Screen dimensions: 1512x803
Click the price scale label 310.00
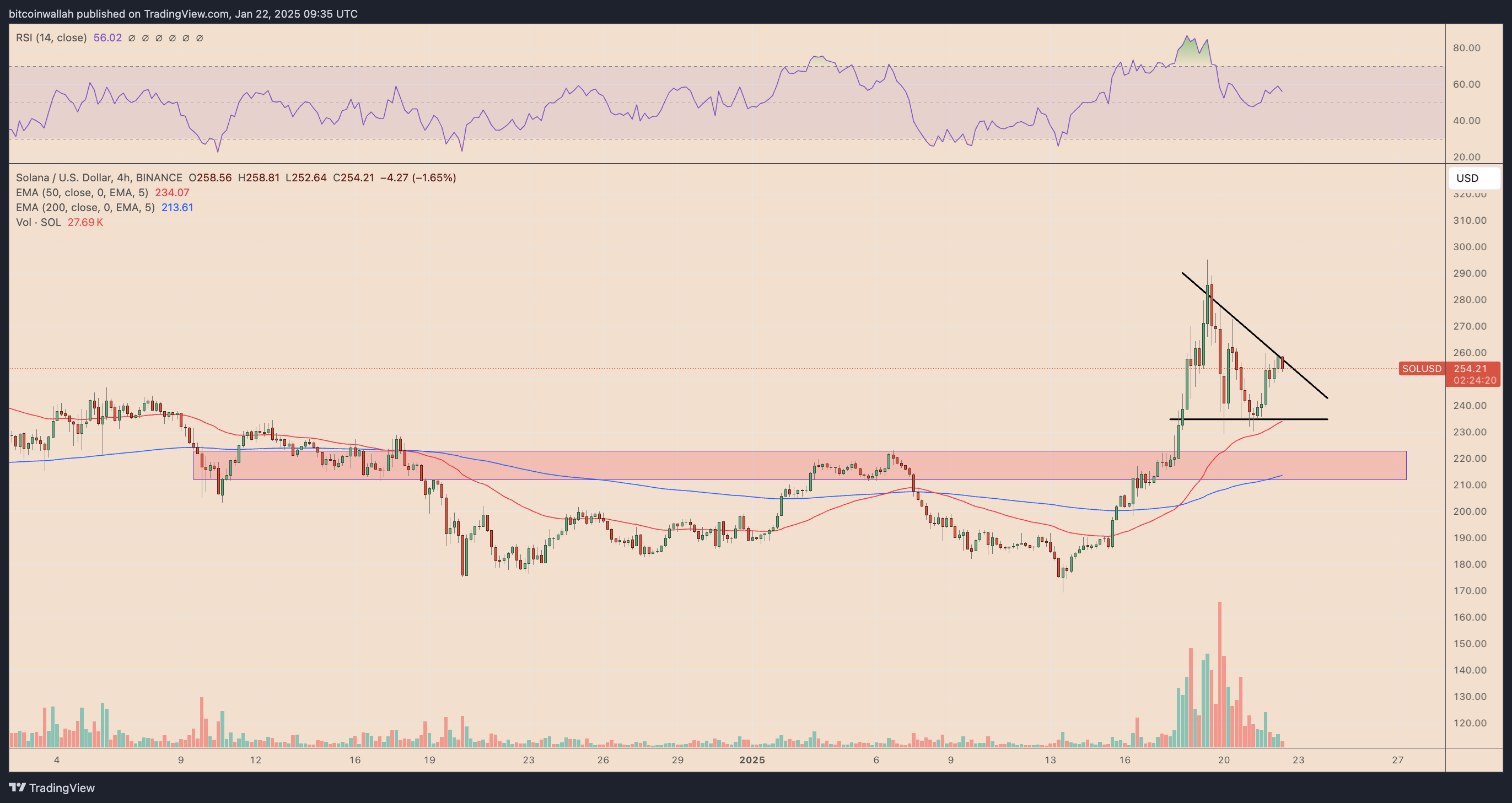[x=1470, y=220]
